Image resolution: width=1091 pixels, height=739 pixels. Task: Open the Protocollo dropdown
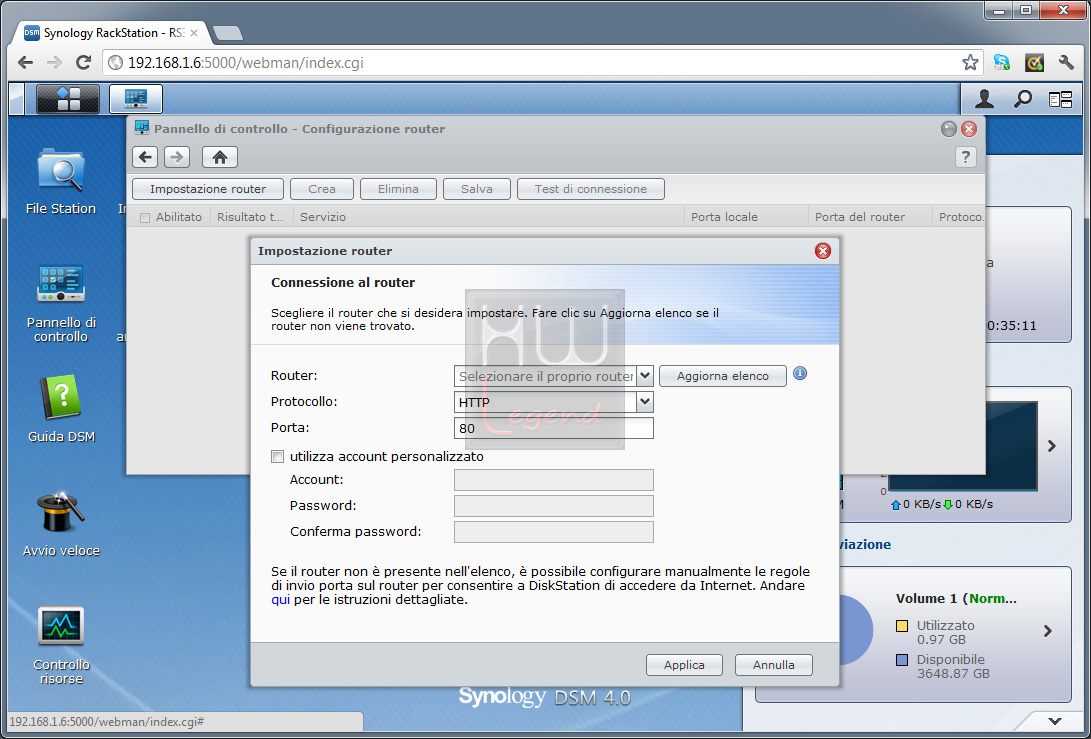[645, 402]
